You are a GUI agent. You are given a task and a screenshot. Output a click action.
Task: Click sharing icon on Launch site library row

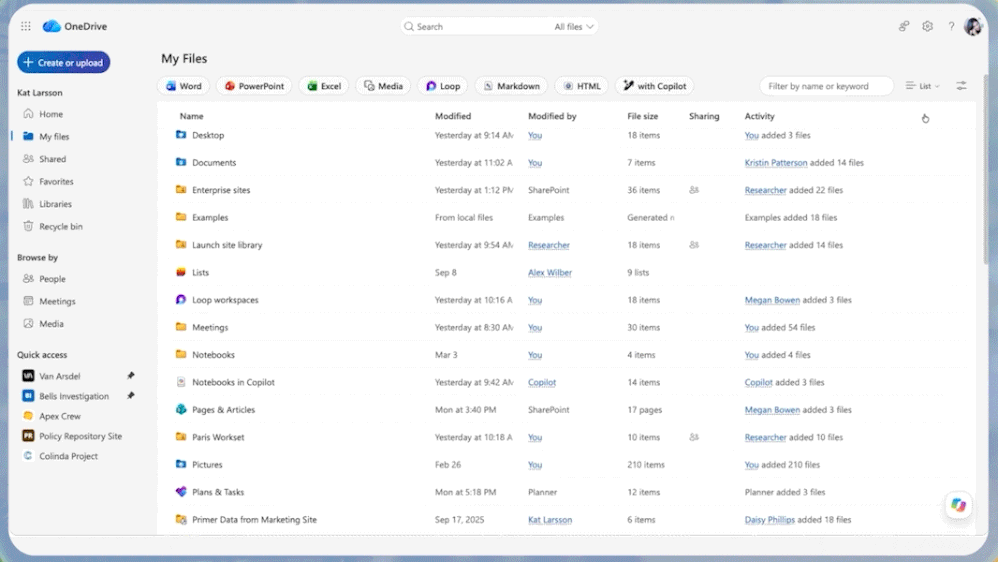(694, 244)
